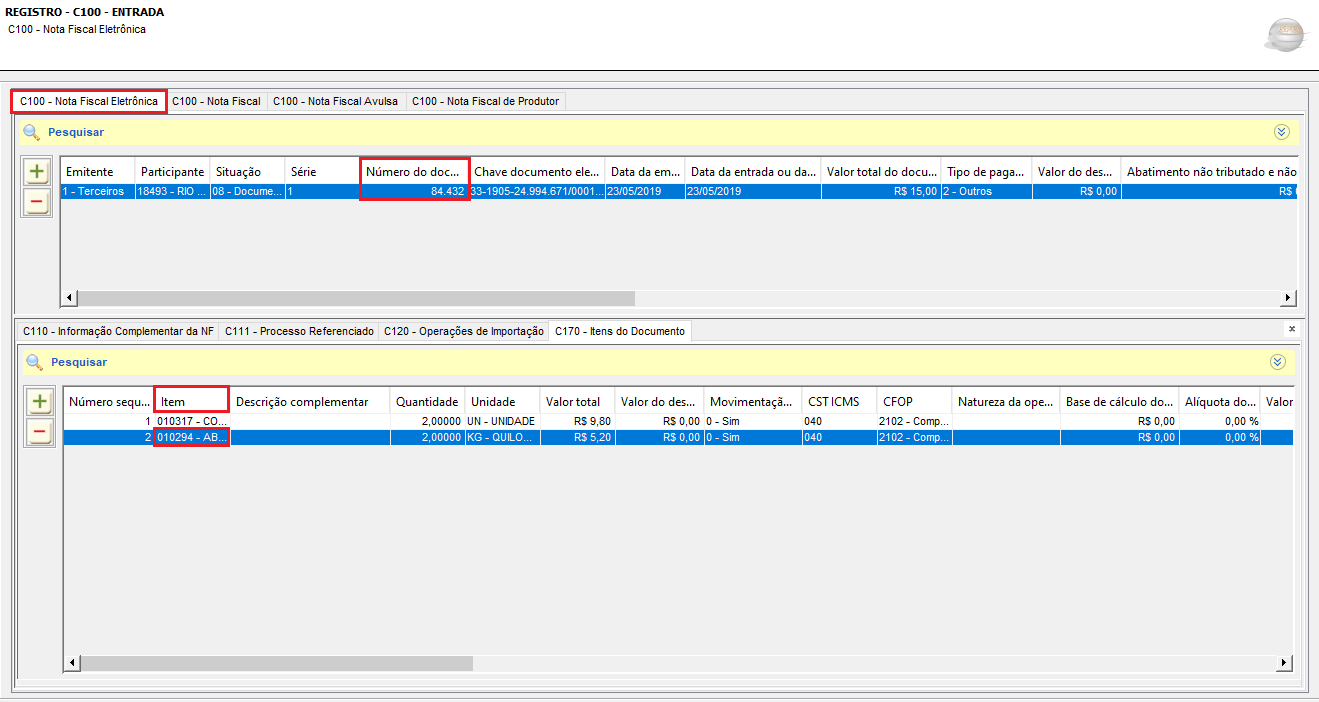The width and height of the screenshot is (1319, 702).
Task: Click the upper grid horizontal scrollbar thumb
Action: [x=356, y=298]
